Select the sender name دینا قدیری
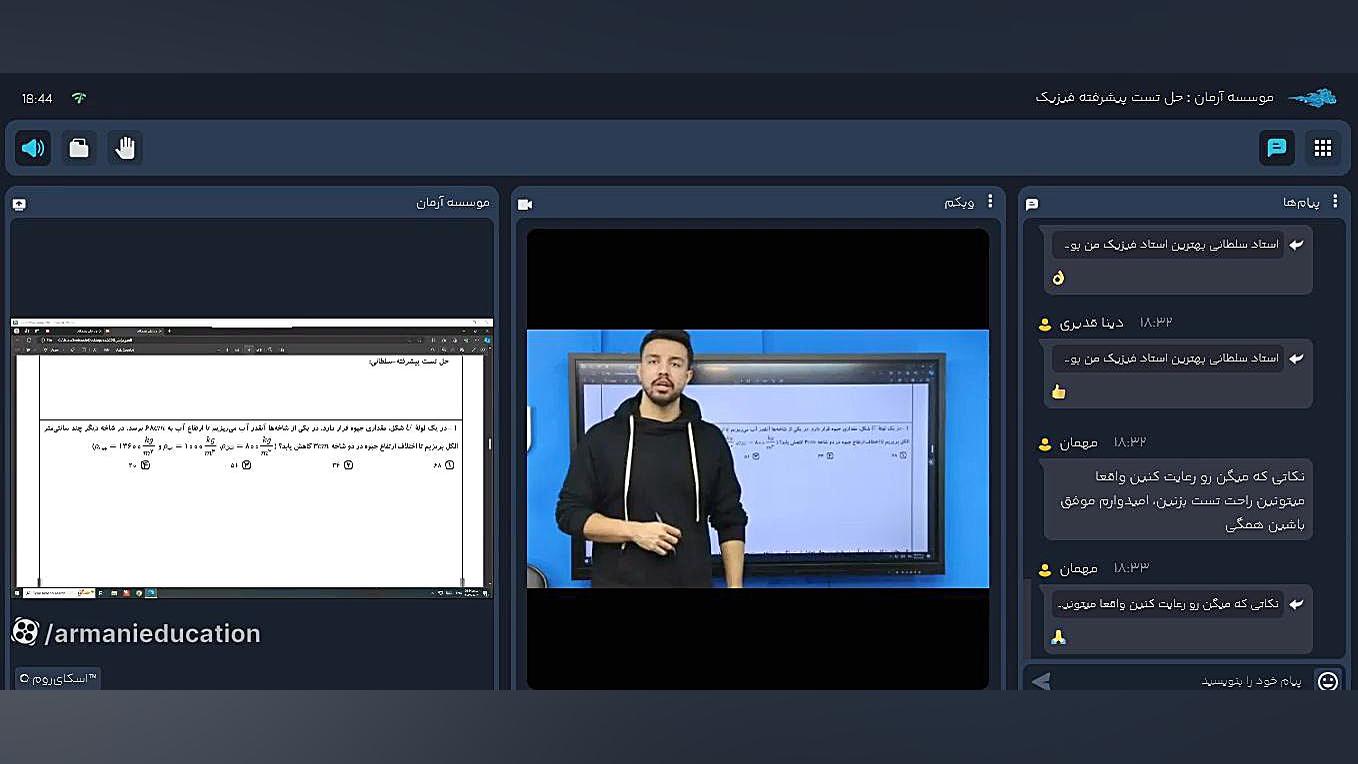1358x764 pixels. [x=1091, y=323]
